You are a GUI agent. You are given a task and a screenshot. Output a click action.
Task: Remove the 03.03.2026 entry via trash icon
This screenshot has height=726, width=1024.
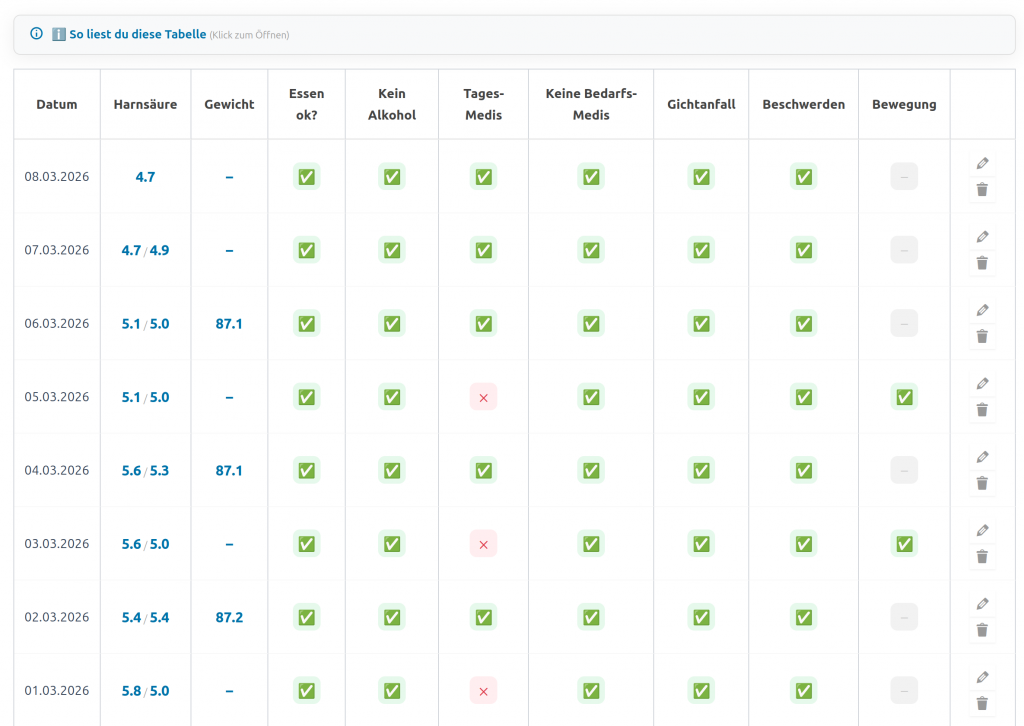tap(982, 557)
